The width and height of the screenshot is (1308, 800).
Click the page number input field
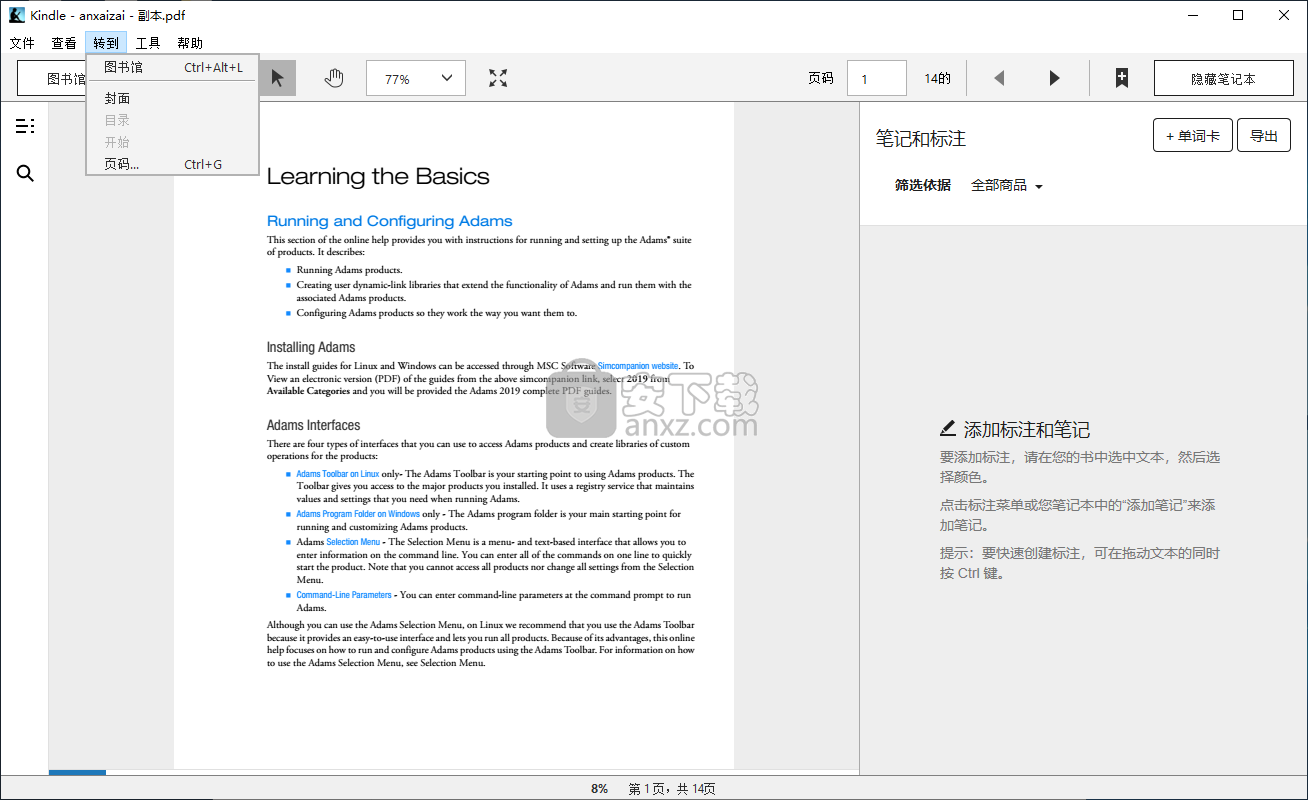click(876, 78)
